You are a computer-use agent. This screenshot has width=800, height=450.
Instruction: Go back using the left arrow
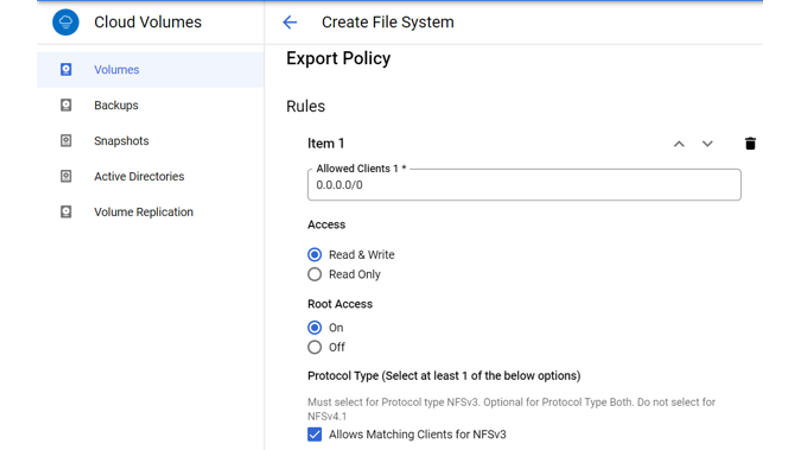pyautogui.click(x=290, y=22)
